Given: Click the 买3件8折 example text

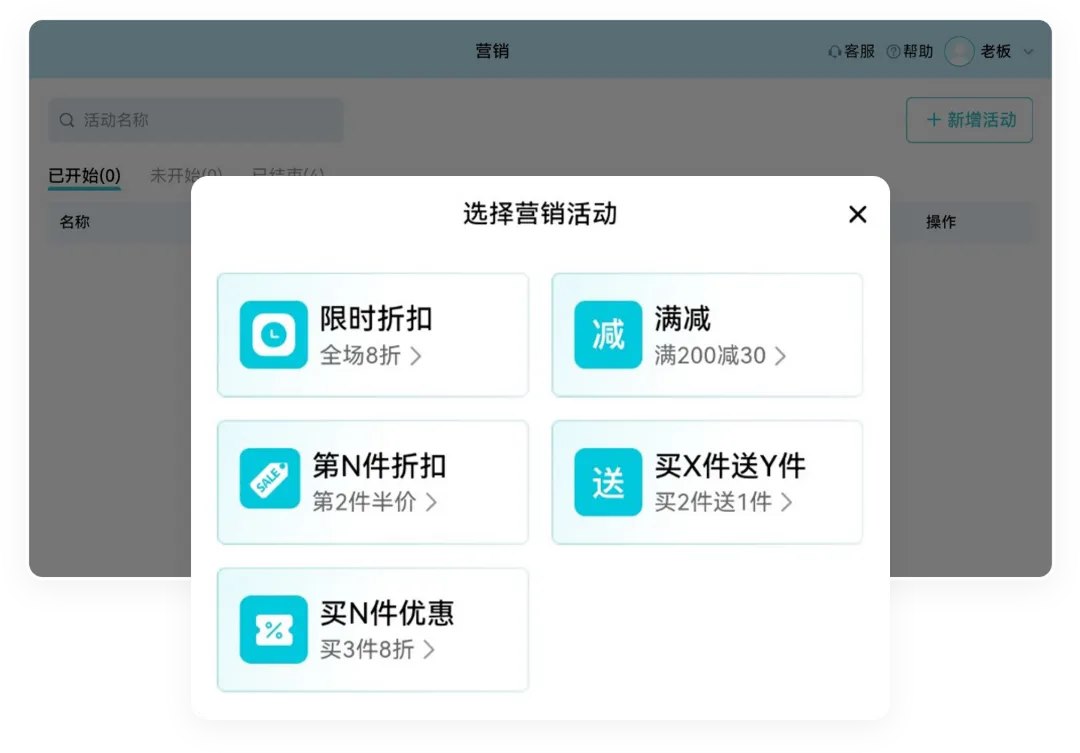Looking at the screenshot, I should point(367,649).
